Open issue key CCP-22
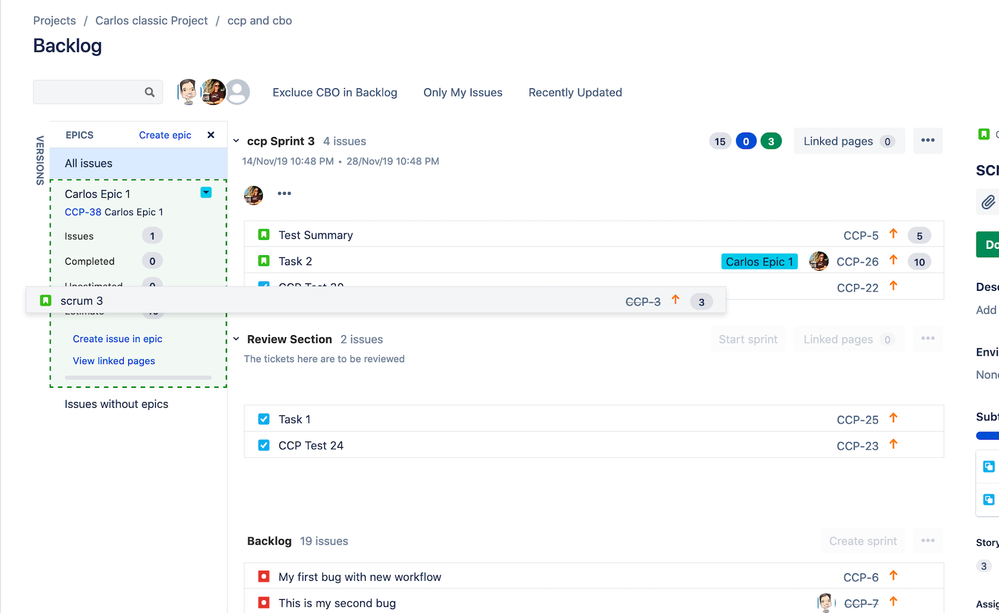999x613 pixels. point(857,288)
